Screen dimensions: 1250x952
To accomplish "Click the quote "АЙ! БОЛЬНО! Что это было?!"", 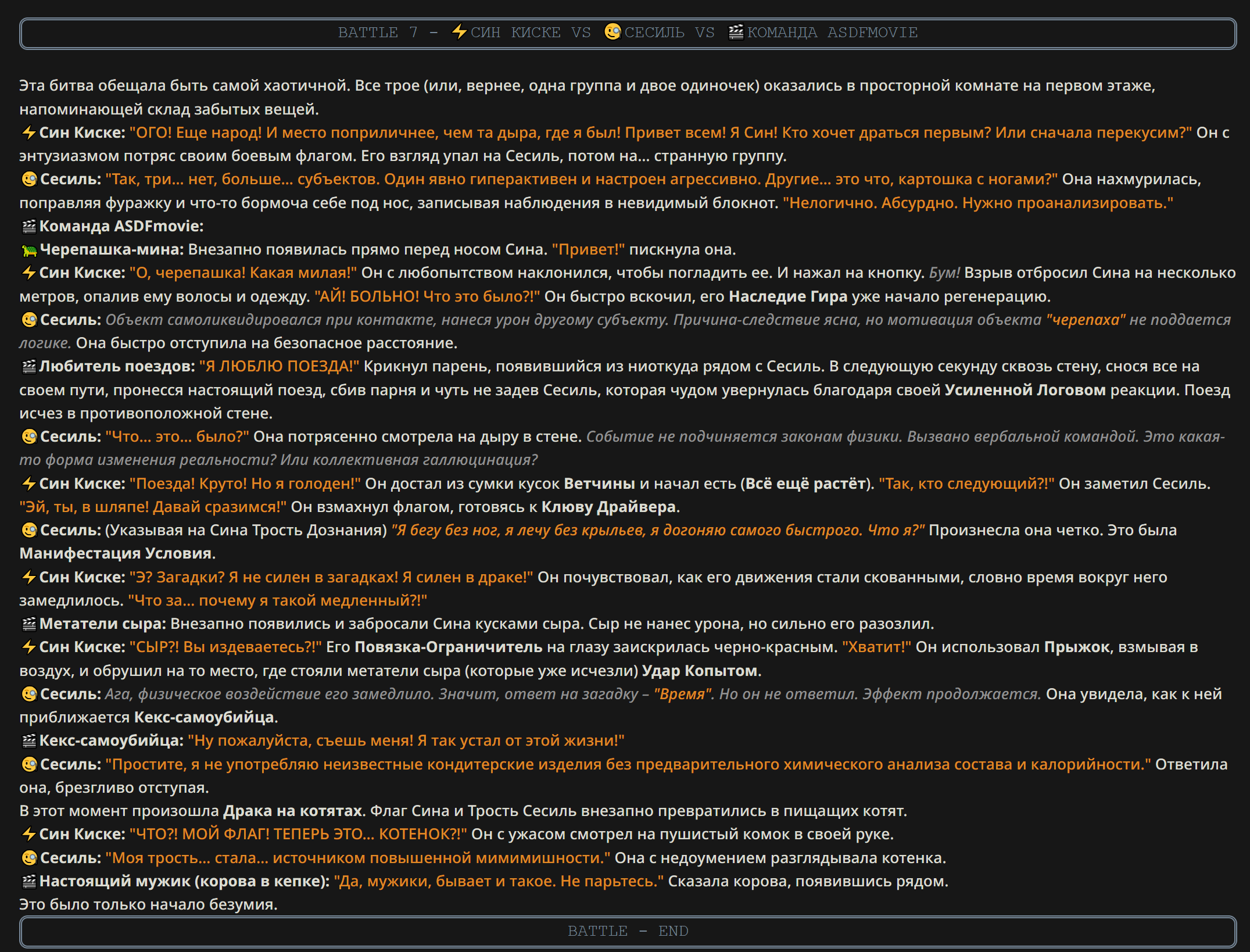I will pos(427,296).
